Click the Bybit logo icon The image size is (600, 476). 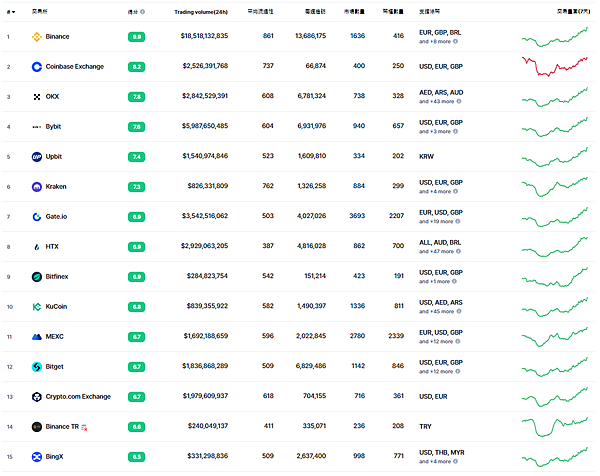click(x=37, y=127)
